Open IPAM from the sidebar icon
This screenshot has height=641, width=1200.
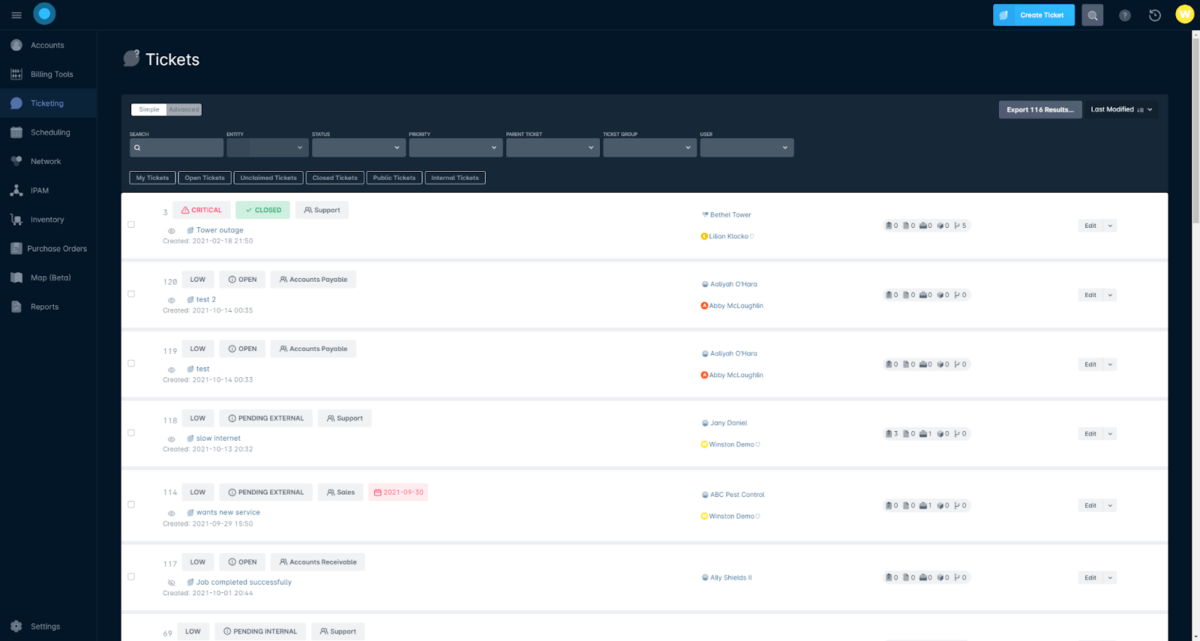(x=18, y=190)
